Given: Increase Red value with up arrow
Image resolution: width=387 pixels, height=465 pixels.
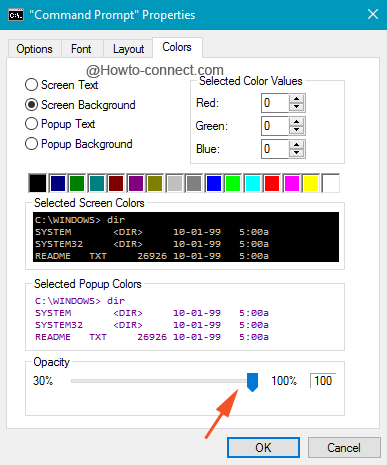Looking at the screenshot, I should coord(296,99).
